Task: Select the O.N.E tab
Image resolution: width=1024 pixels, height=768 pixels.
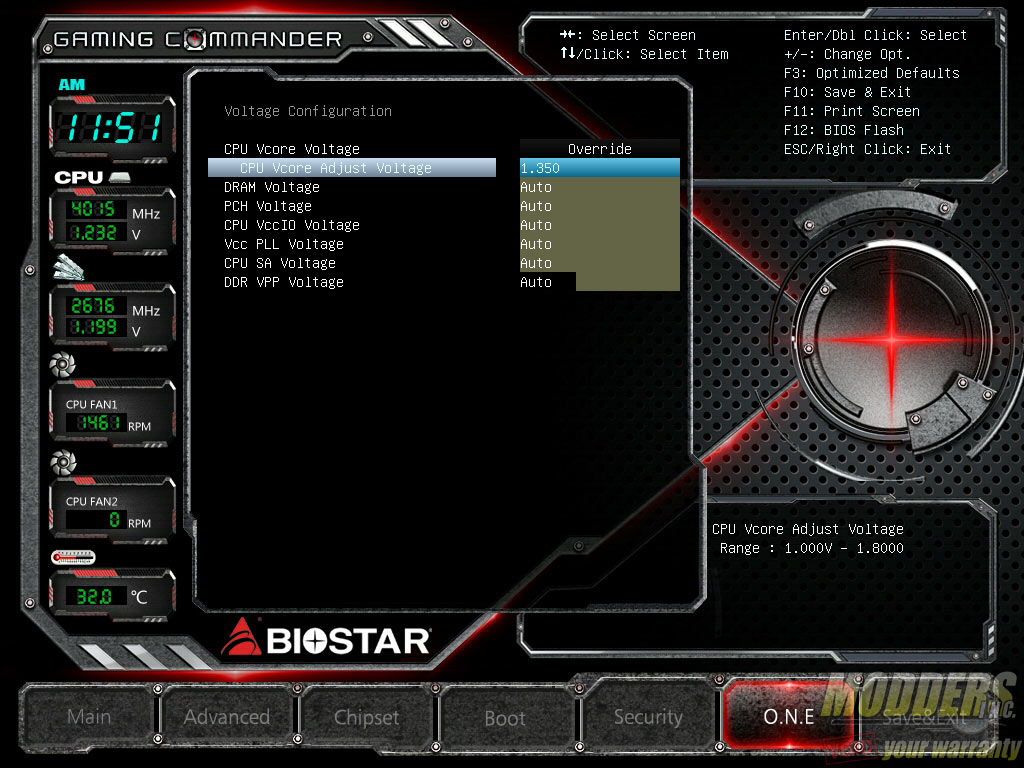Action: point(788,716)
